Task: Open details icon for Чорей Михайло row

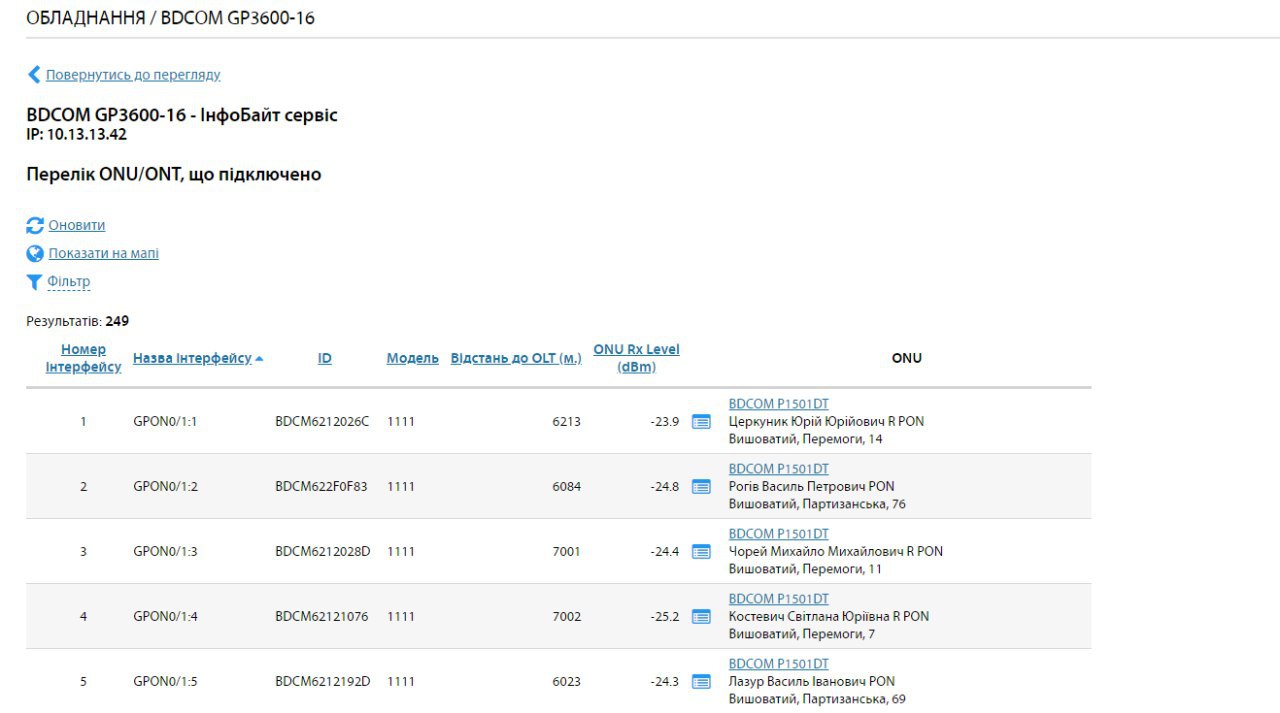Action: point(701,552)
